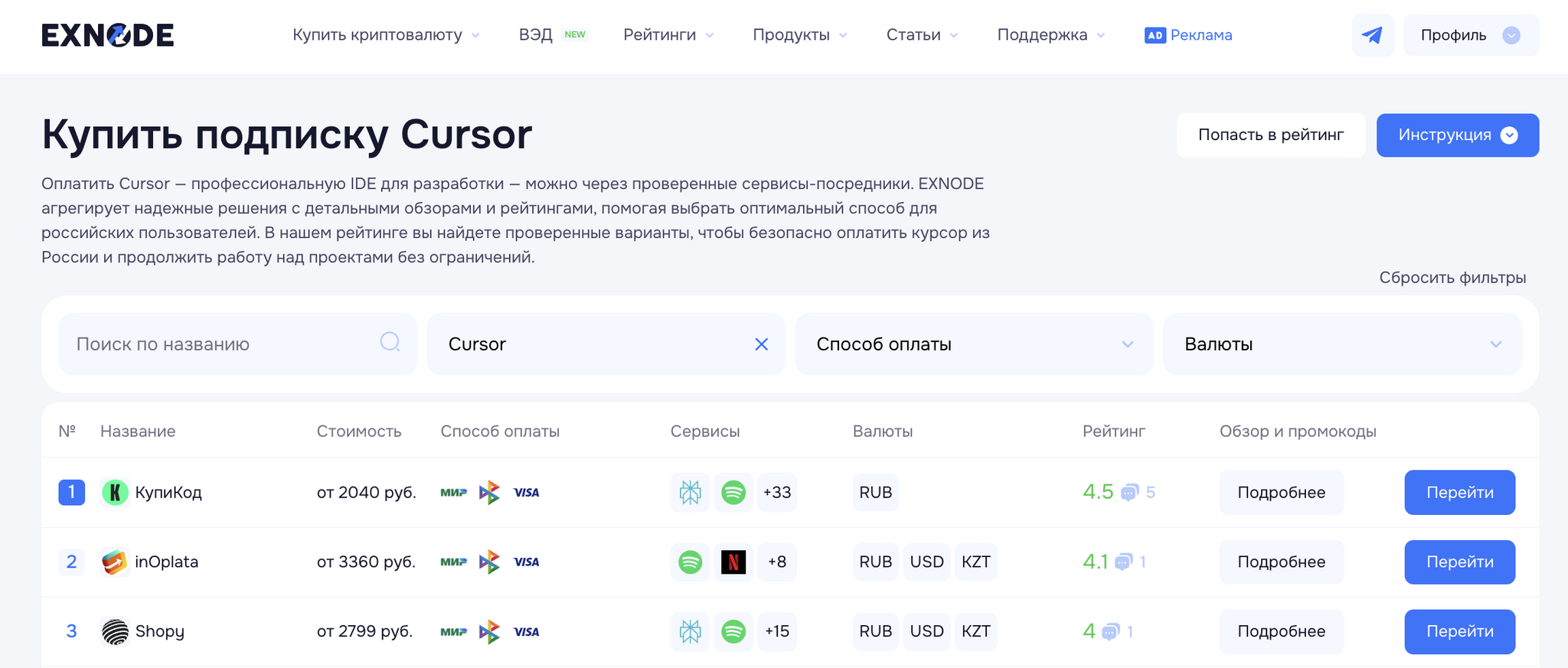The height and width of the screenshot is (668, 1568).
Task: Expand the Валюты filter dropdown
Action: 1341,344
